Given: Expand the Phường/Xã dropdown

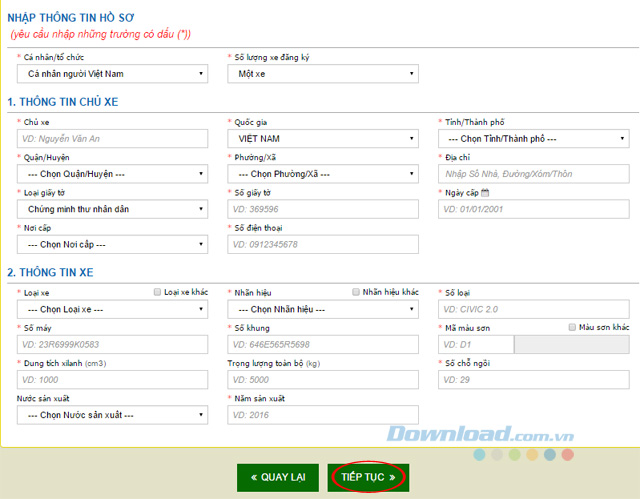Looking at the screenshot, I should point(323,174).
